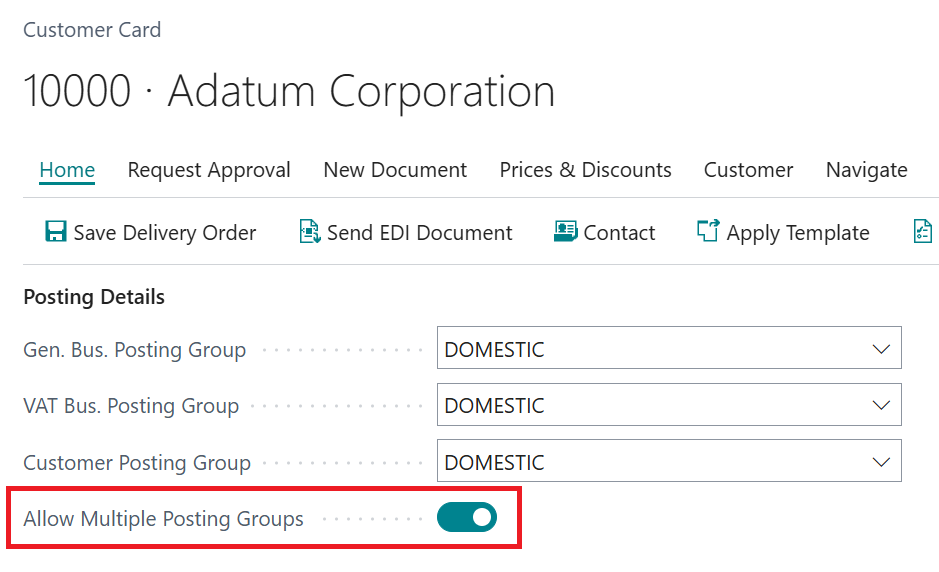Disable the Allow Multiple Posting Groups toggle
This screenshot has width=939, height=572.
click(x=467, y=517)
